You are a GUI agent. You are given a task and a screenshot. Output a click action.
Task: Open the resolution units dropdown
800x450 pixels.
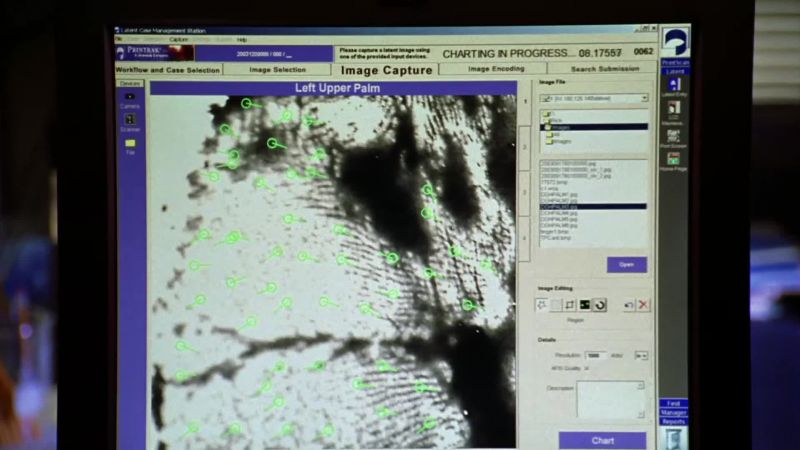pos(641,355)
